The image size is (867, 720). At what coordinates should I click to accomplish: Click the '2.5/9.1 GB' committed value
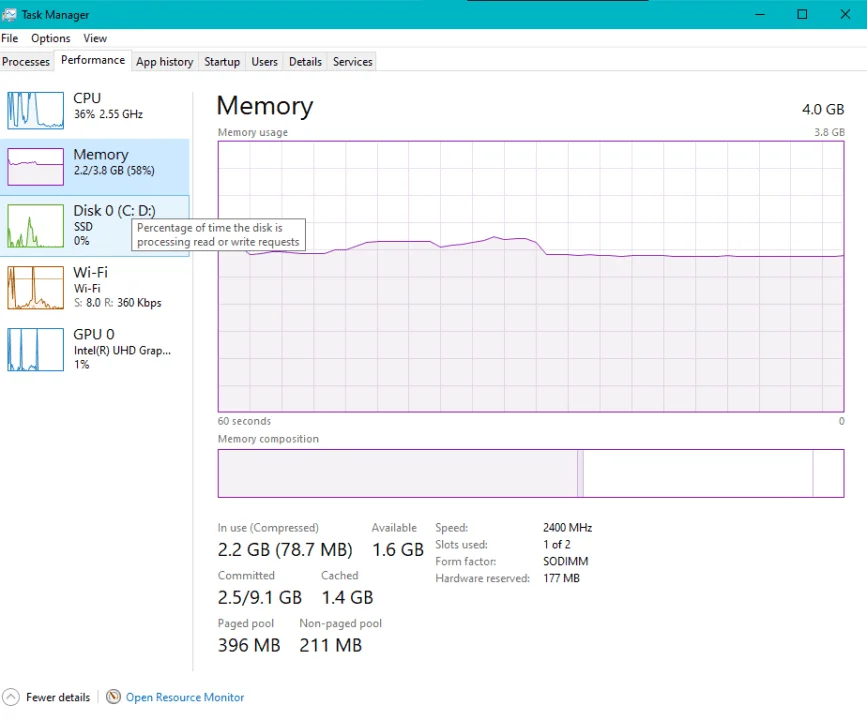tap(260, 598)
